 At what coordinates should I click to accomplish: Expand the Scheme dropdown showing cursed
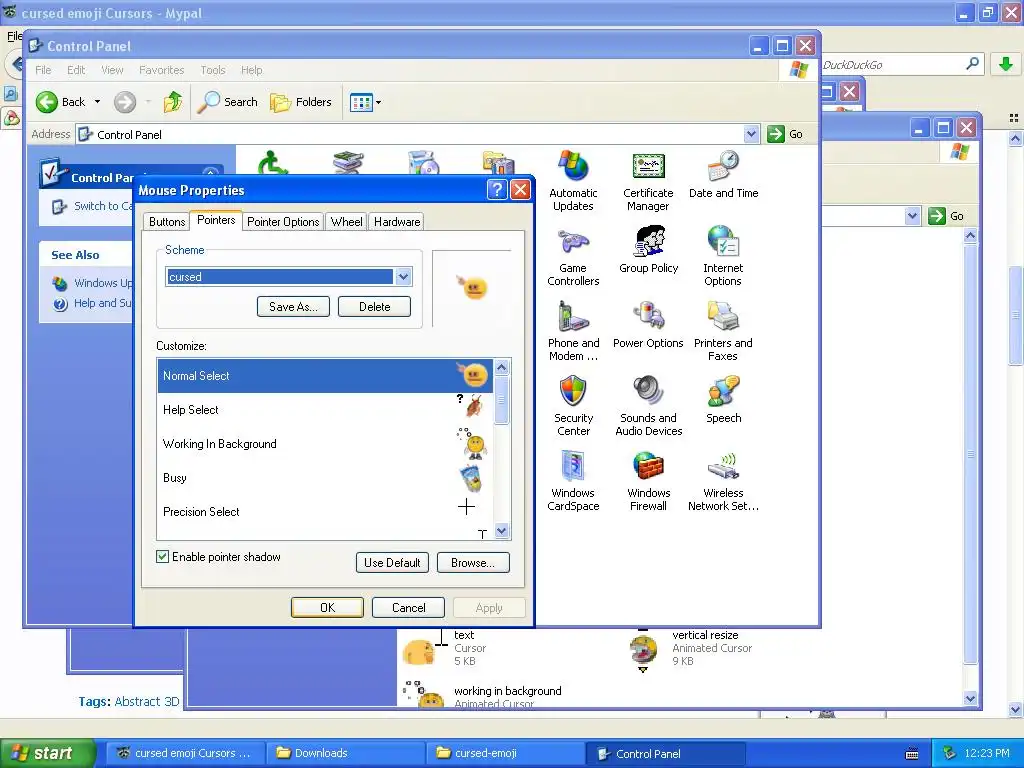[x=404, y=277]
